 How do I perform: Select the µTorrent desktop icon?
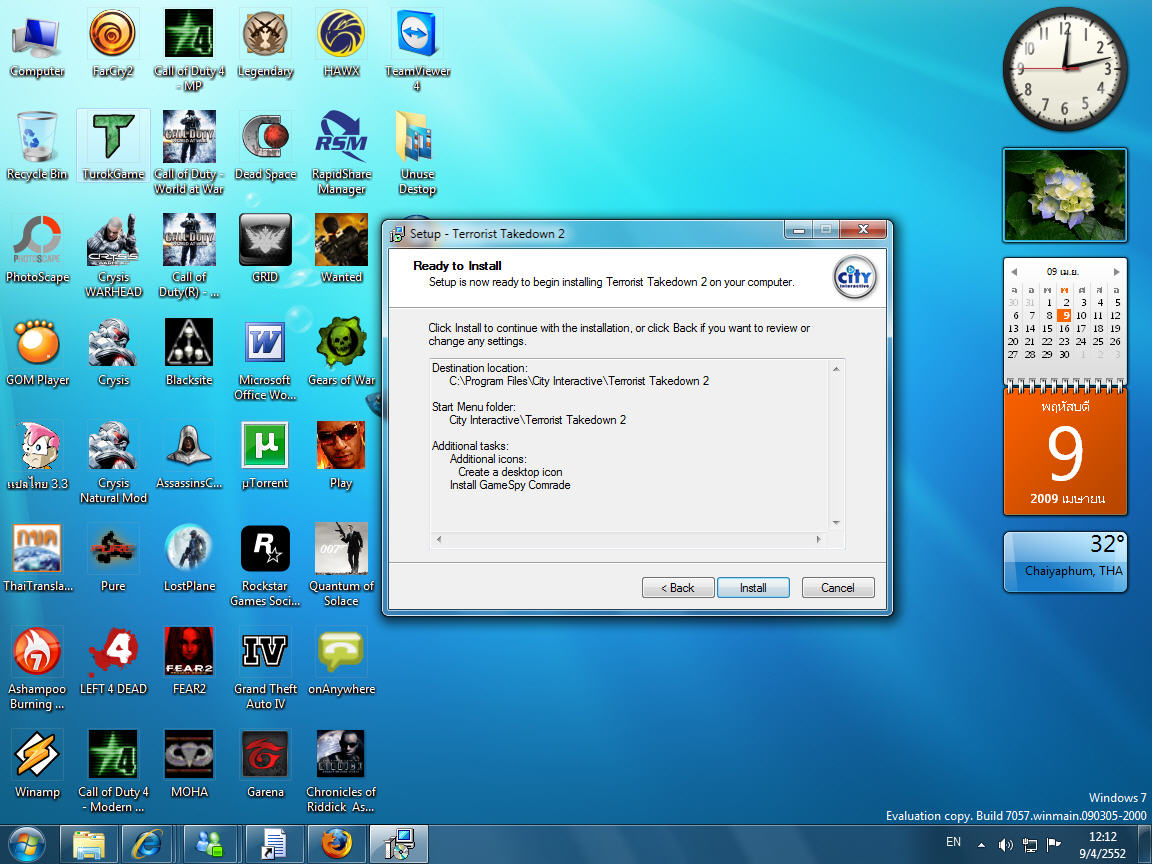265,456
